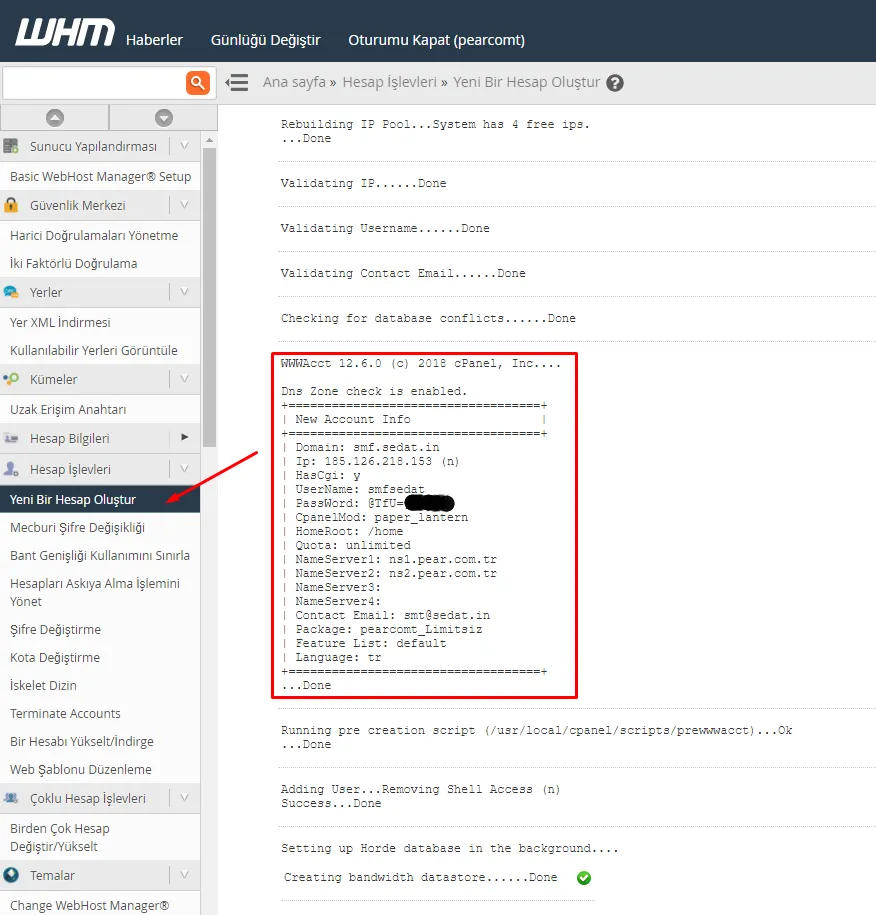Click the Temalar theme icon
Screen dimensions: 876x915
11,875
